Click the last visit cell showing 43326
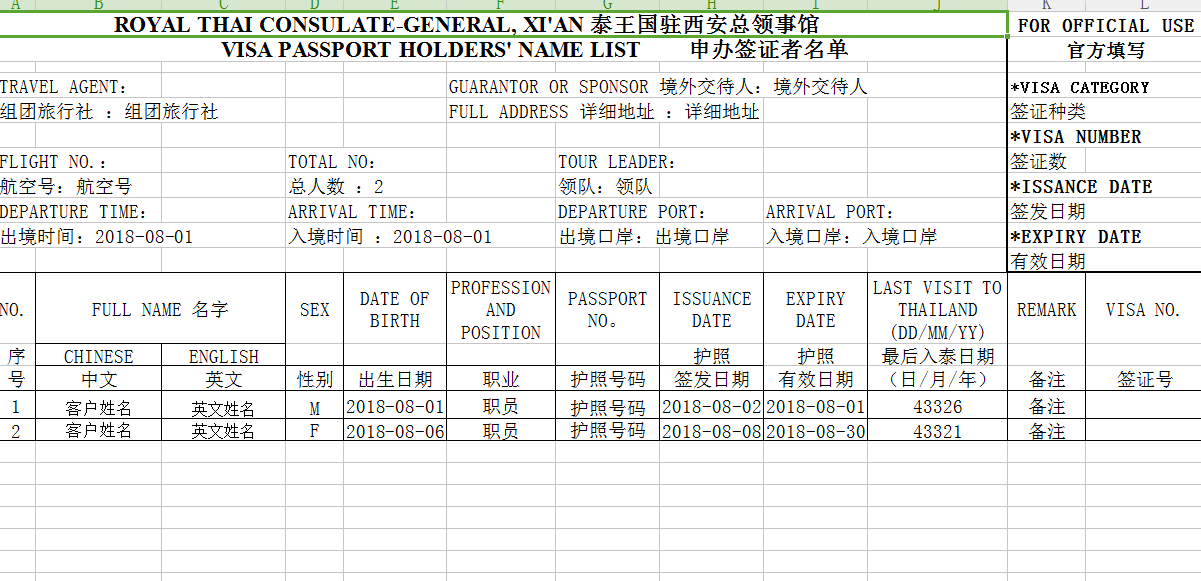 click(x=937, y=408)
